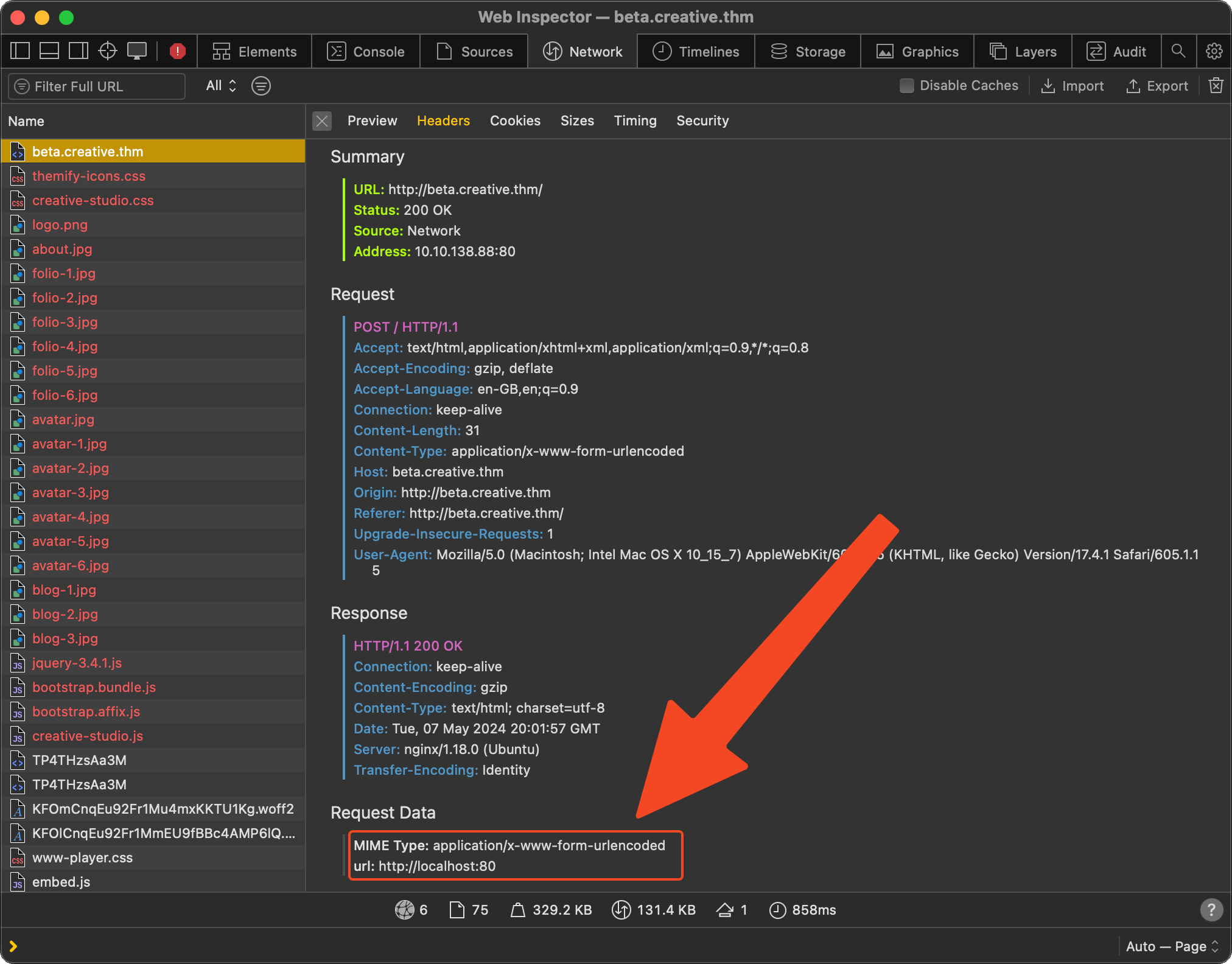Click the redirects icon in status bar
1232x964 pixels.
(725, 910)
